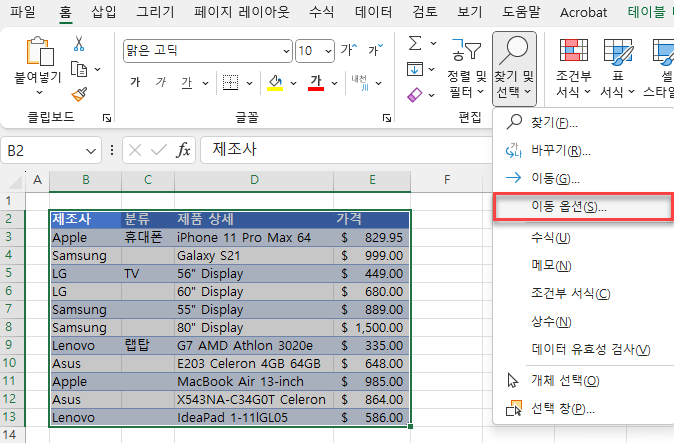The width and height of the screenshot is (674, 443).
Task: Open font name dropdown 맑은 고딕
Action: point(286,51)
